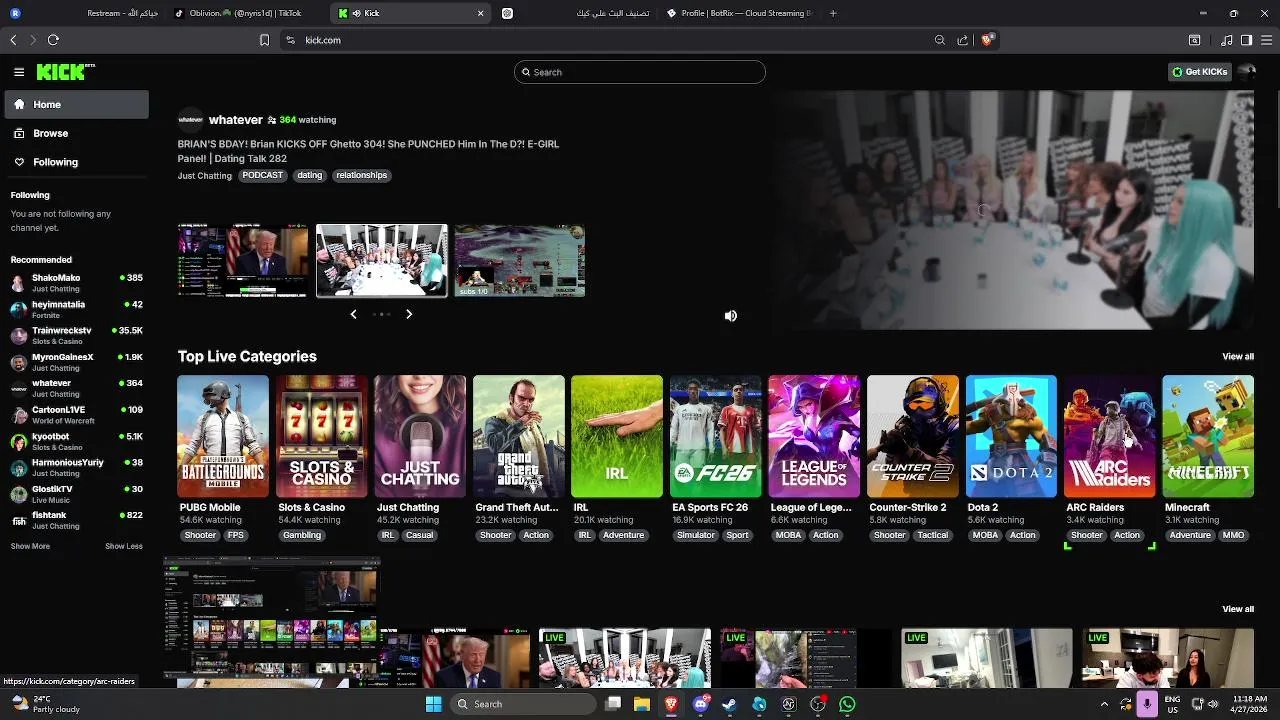The image size is (1280, 720).
Task: Open CartoonLIVE recommended channel
Action: pyautogui.click(x=76, y=414)
